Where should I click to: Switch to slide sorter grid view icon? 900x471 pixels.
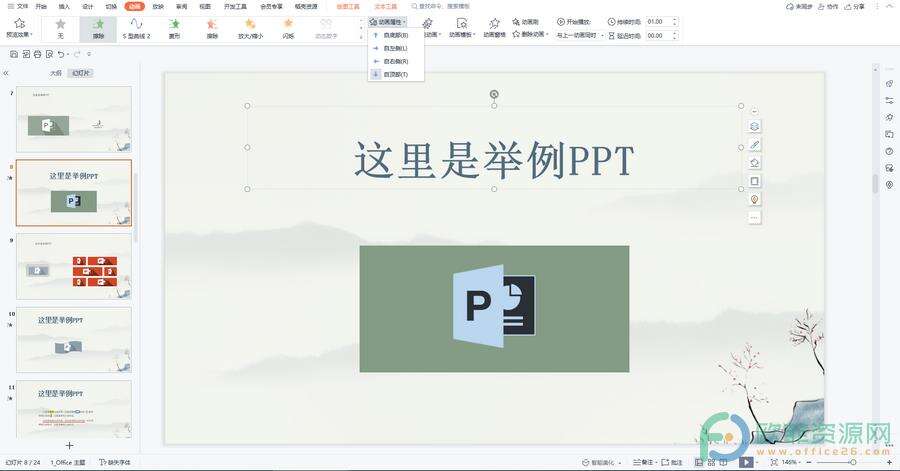pos(711,462)
